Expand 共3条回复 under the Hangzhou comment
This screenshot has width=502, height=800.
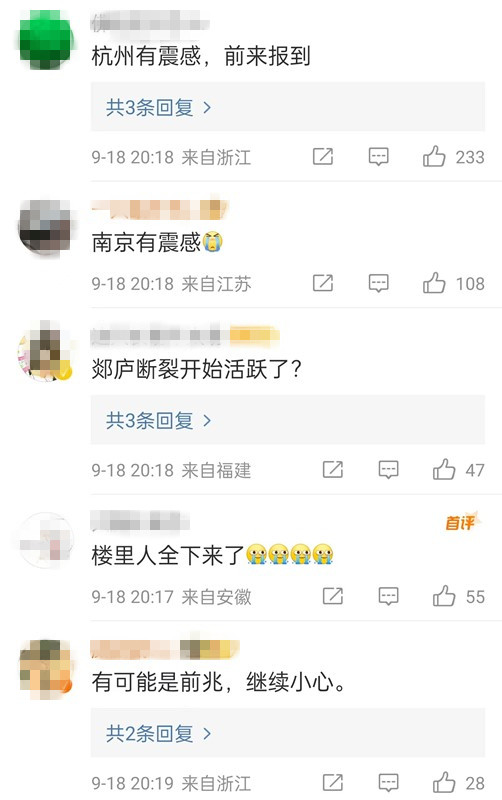[x=288, y=107]
